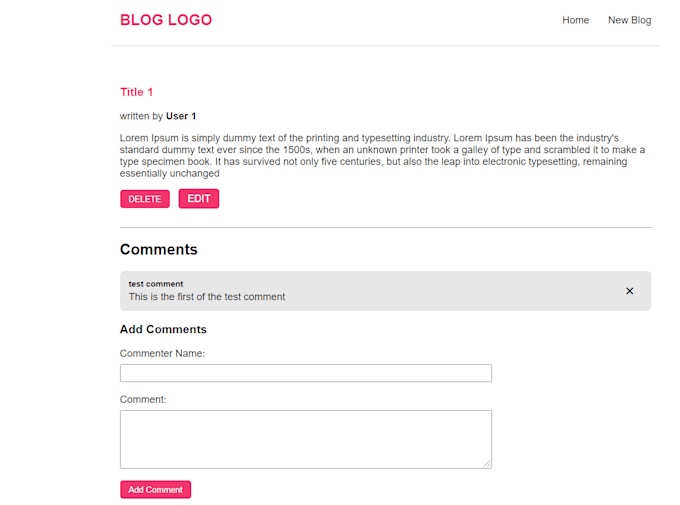This screenshot has width=680, height=505.
Task: Go to the Home page
Action: 575,20
